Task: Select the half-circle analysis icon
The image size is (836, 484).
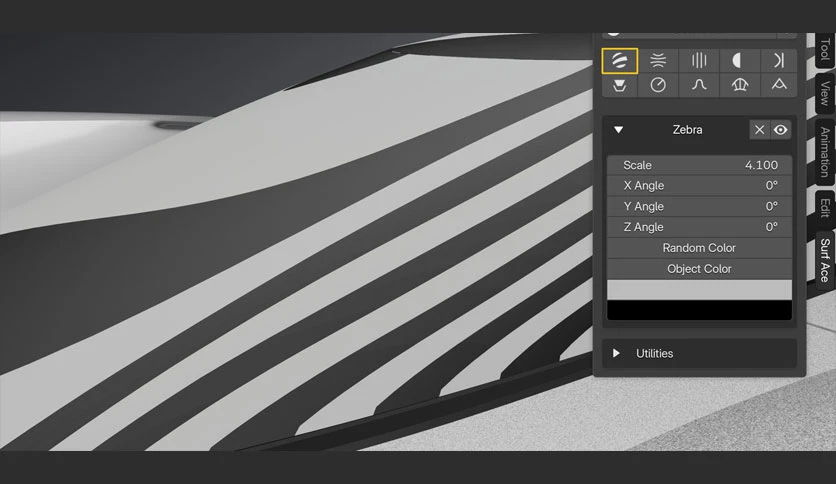Action: tap(739, 61)
